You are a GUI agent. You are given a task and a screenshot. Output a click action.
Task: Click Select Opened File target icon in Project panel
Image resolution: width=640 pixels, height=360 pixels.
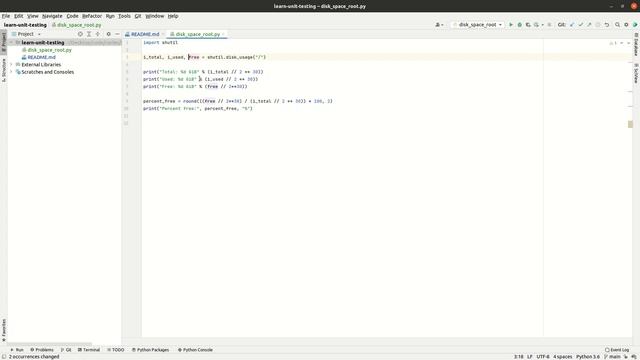click(x=80, y=34)
